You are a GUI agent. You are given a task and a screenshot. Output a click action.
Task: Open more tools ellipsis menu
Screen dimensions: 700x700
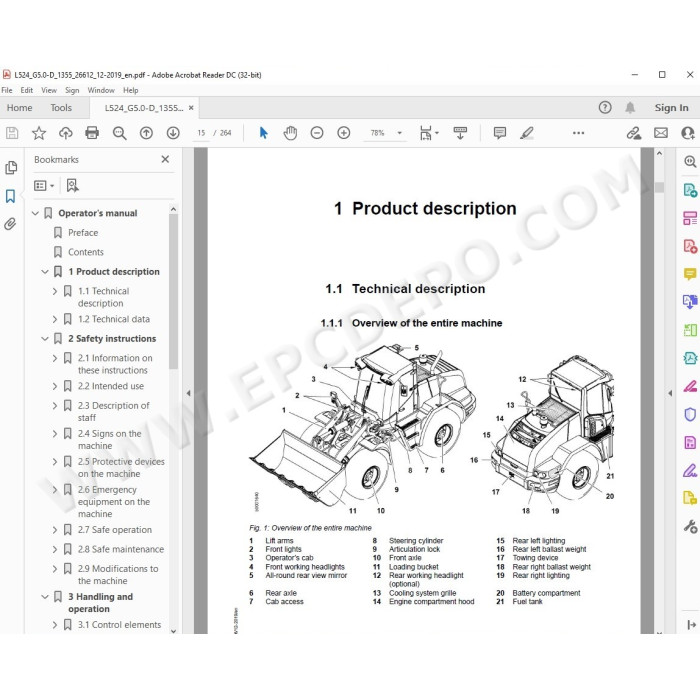click(x=579, y=133)
